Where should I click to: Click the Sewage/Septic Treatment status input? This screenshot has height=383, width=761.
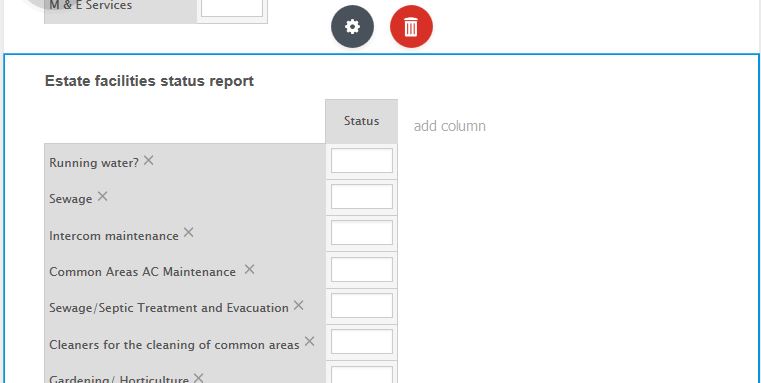tap(362, 305)
